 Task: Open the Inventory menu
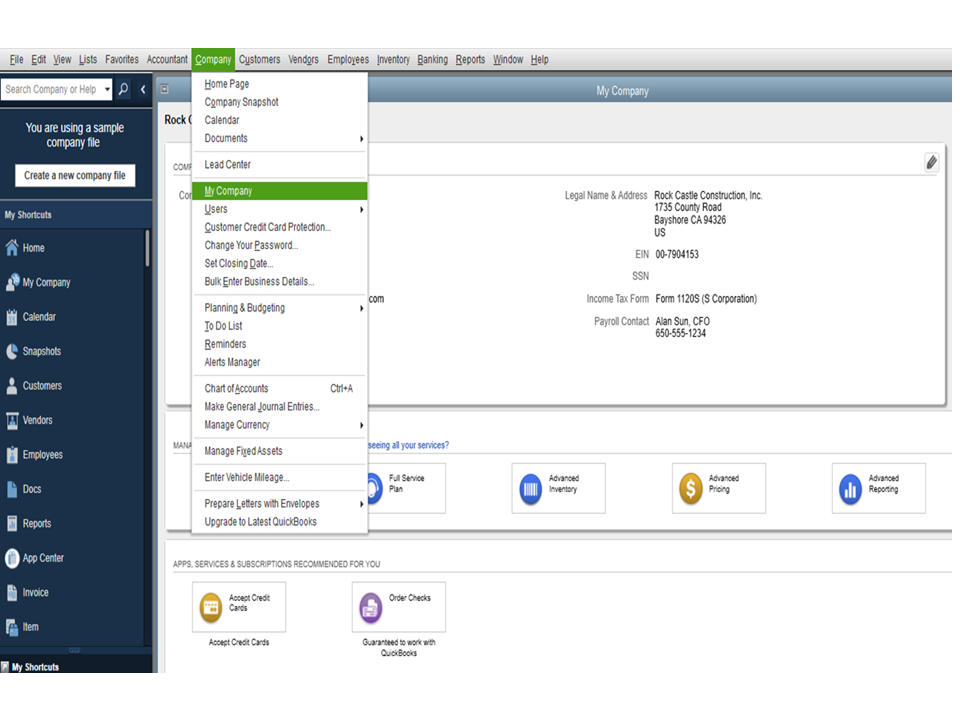(x=393, y=59)
